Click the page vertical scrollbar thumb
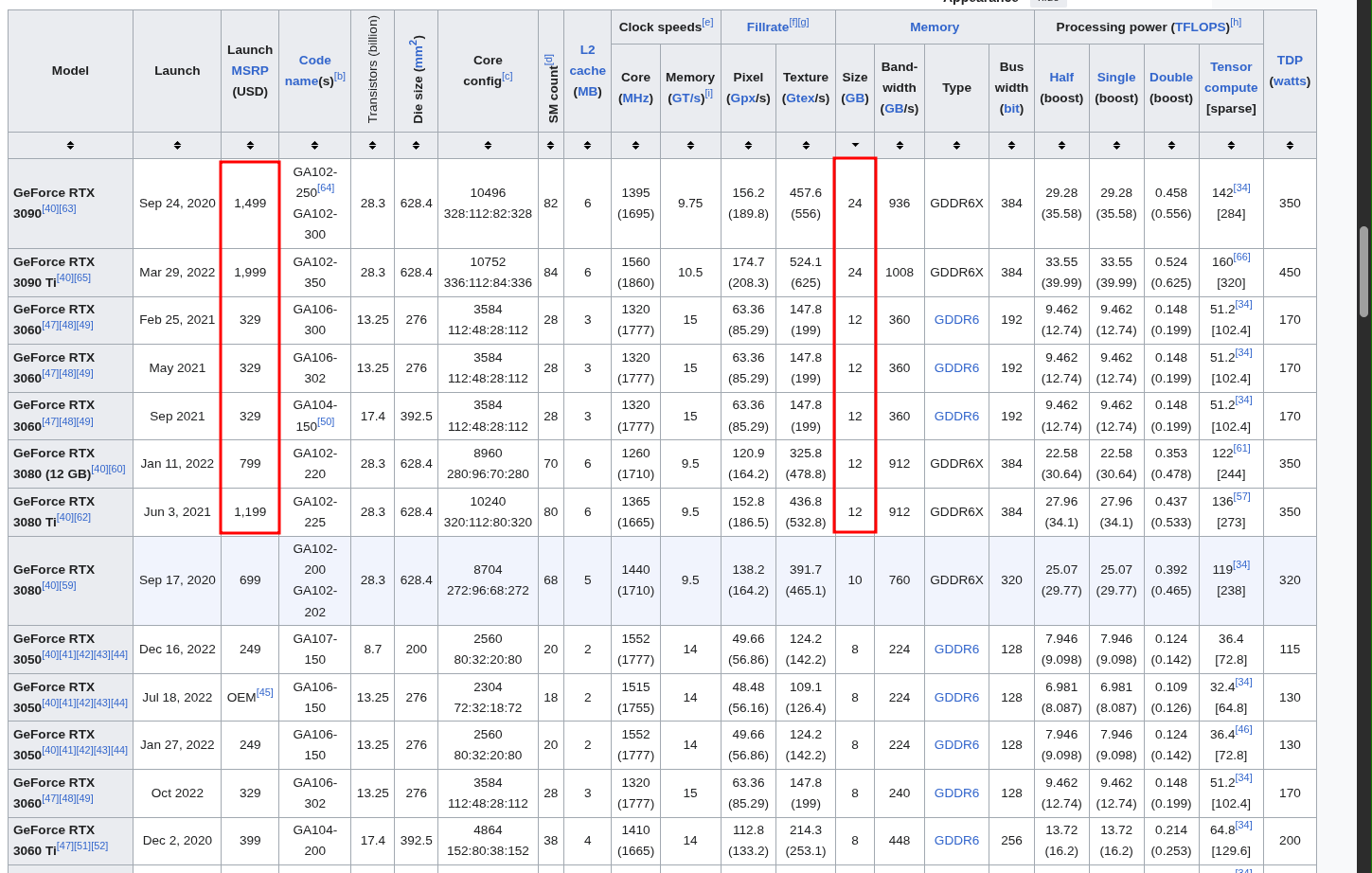The height and width of the screenshot is (873, 1372). point(1363,272)
